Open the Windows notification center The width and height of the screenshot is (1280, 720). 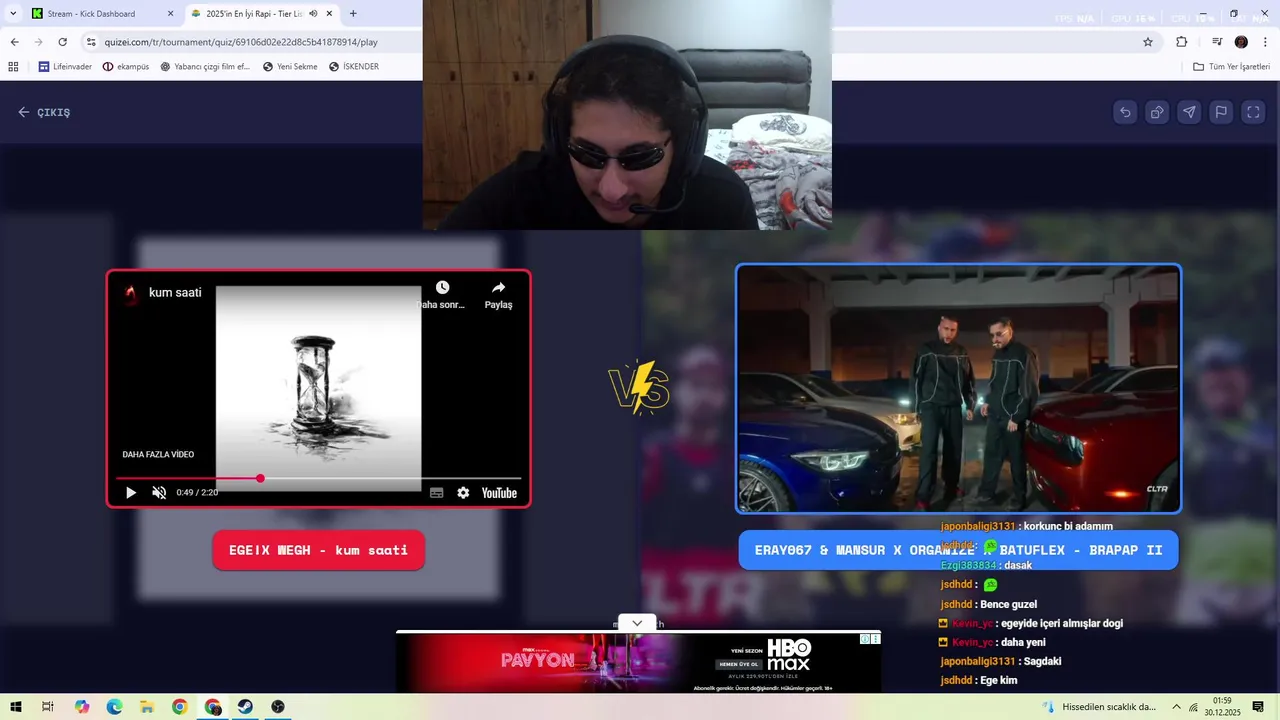tap(1258, 707)
